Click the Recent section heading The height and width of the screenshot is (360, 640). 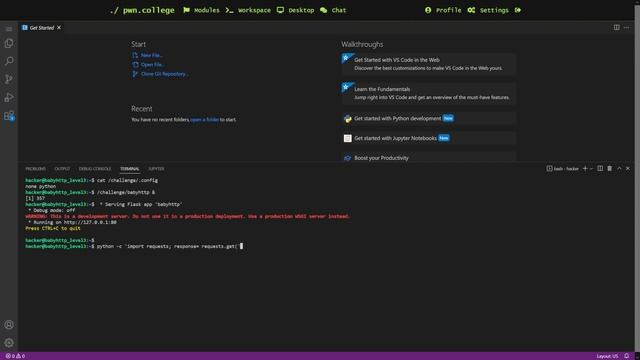[142, 109]
